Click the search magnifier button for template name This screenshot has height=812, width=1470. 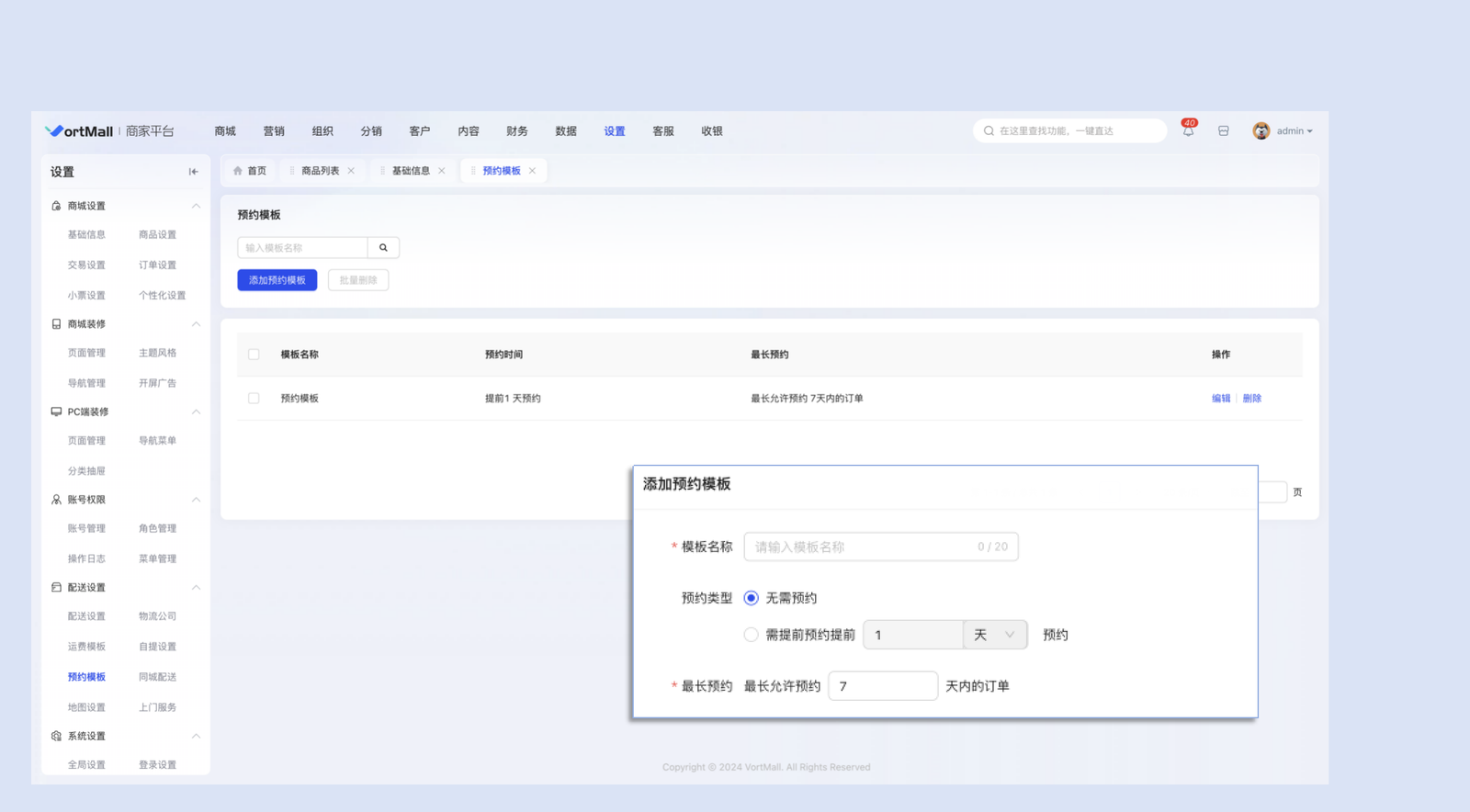point(383,248)
